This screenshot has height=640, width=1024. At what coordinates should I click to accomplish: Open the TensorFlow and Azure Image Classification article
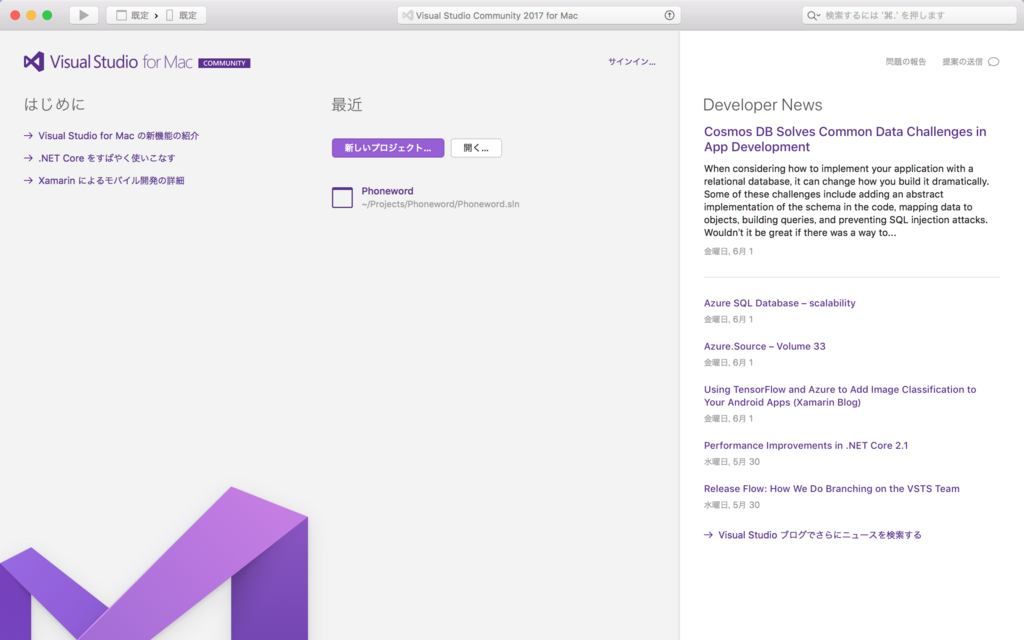tap(840, 396)
